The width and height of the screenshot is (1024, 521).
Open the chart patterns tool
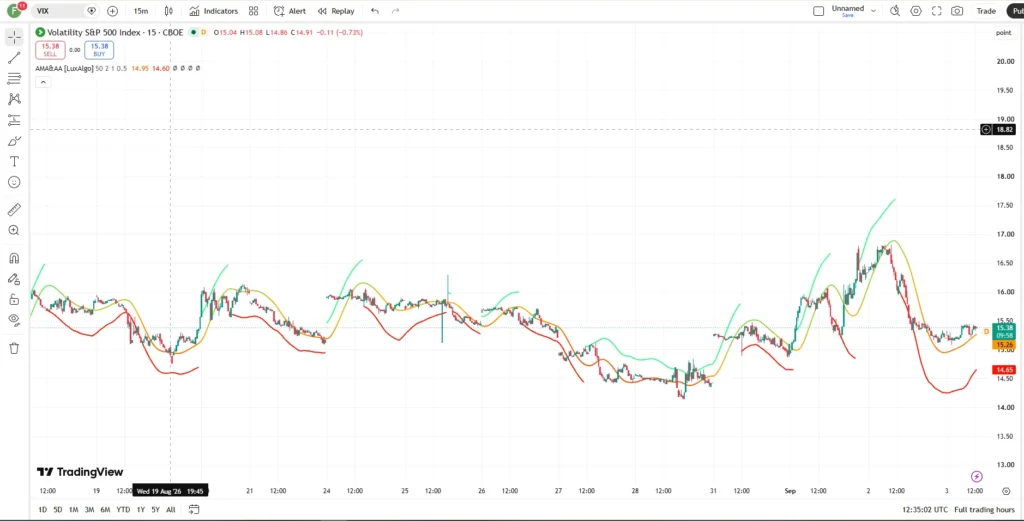pyautogui.click(x=14, y=99)
